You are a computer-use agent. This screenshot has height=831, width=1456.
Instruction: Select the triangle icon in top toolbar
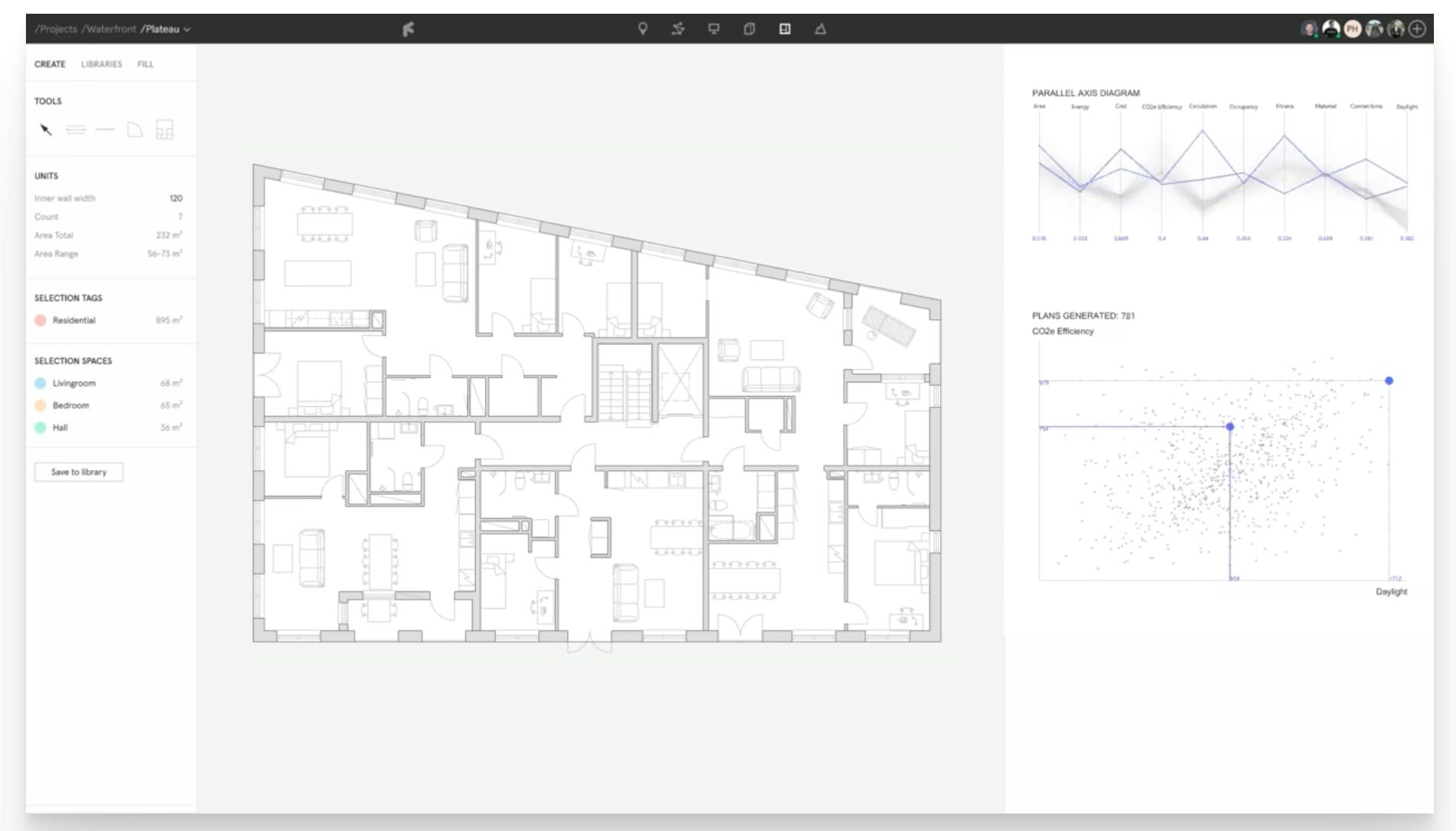coord(822,28)
